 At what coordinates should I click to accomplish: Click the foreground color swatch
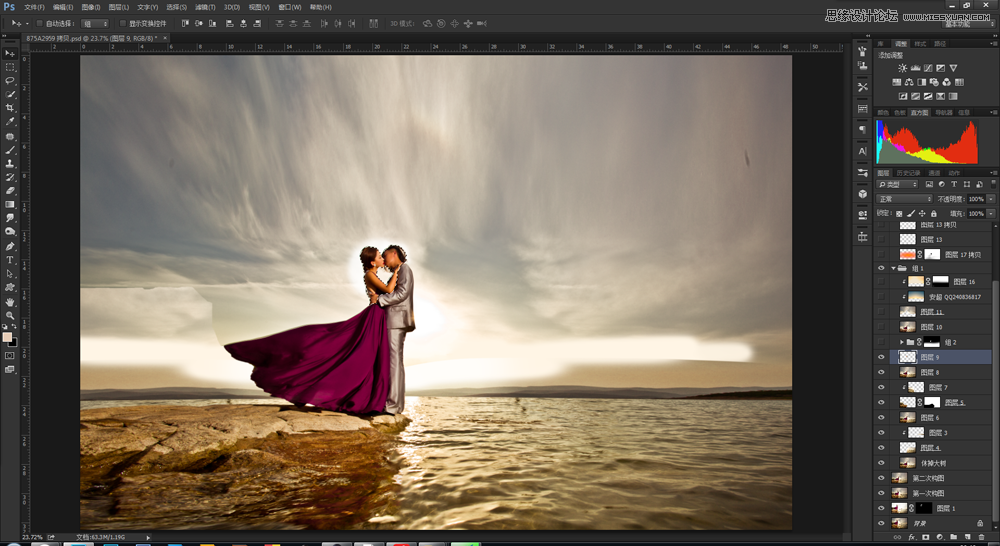(7, 337)
